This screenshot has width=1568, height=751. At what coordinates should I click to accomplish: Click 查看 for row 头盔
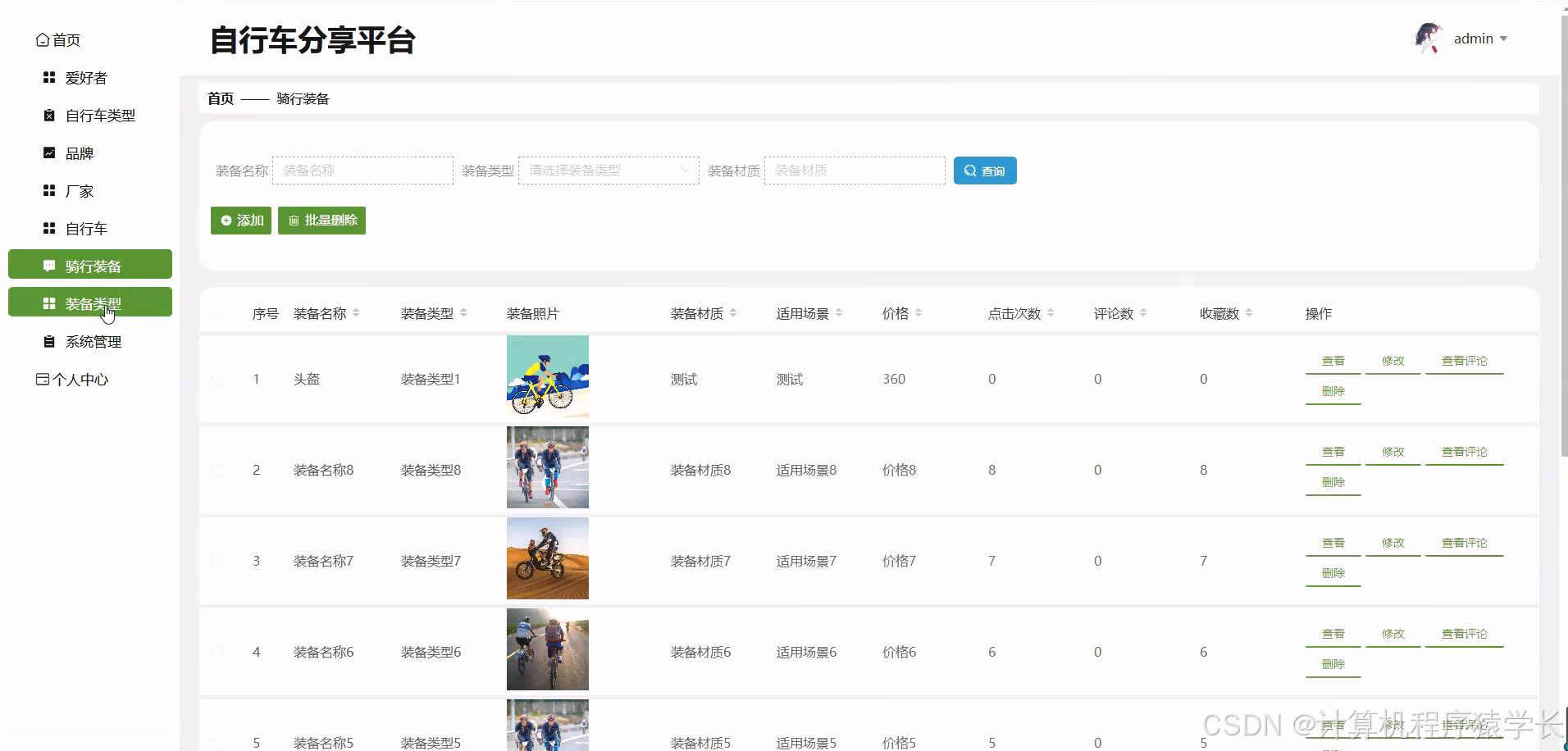[x=1333, y=362]
